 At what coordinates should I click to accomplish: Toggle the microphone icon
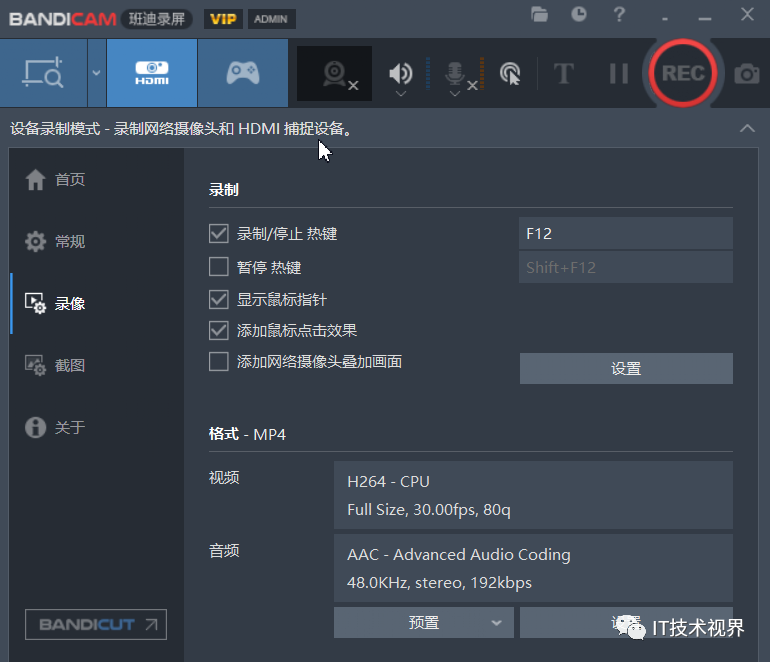(455, 73)
